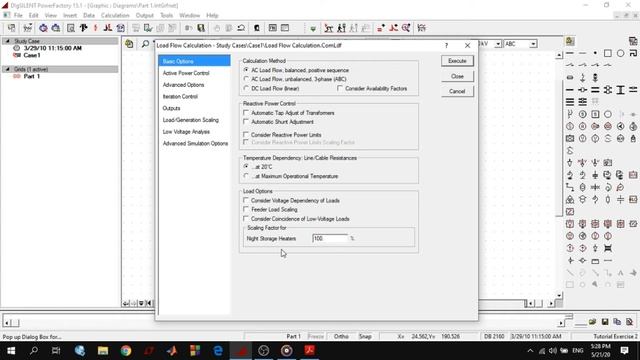Open the Advanced Simulation Options page

coord(195,144)
